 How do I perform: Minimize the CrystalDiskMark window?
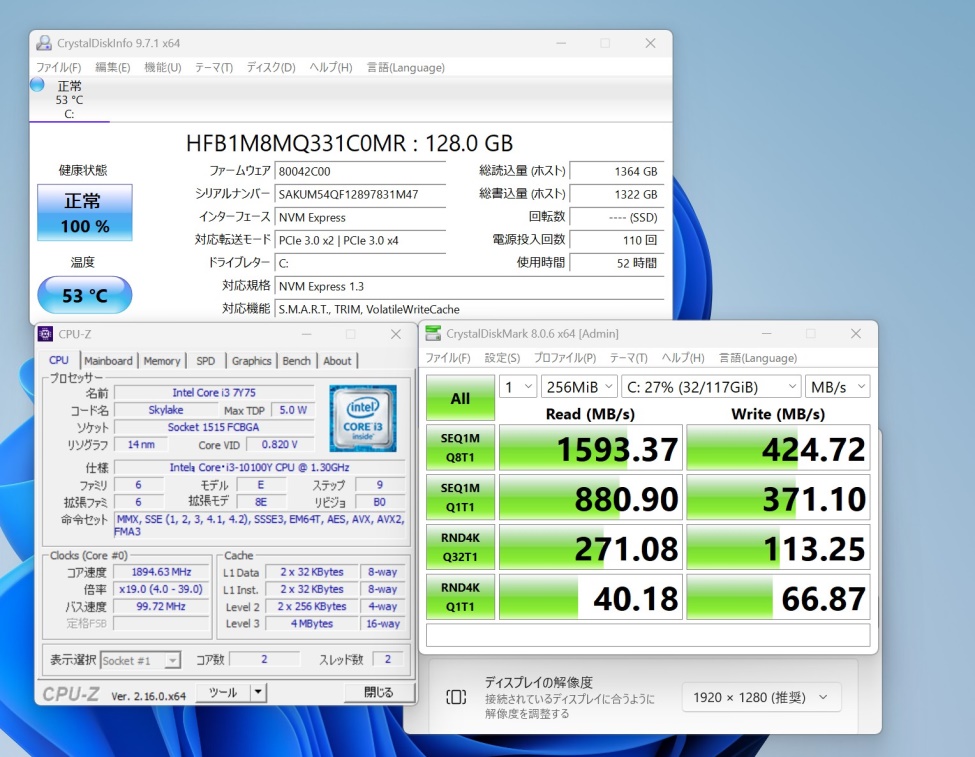767,333
